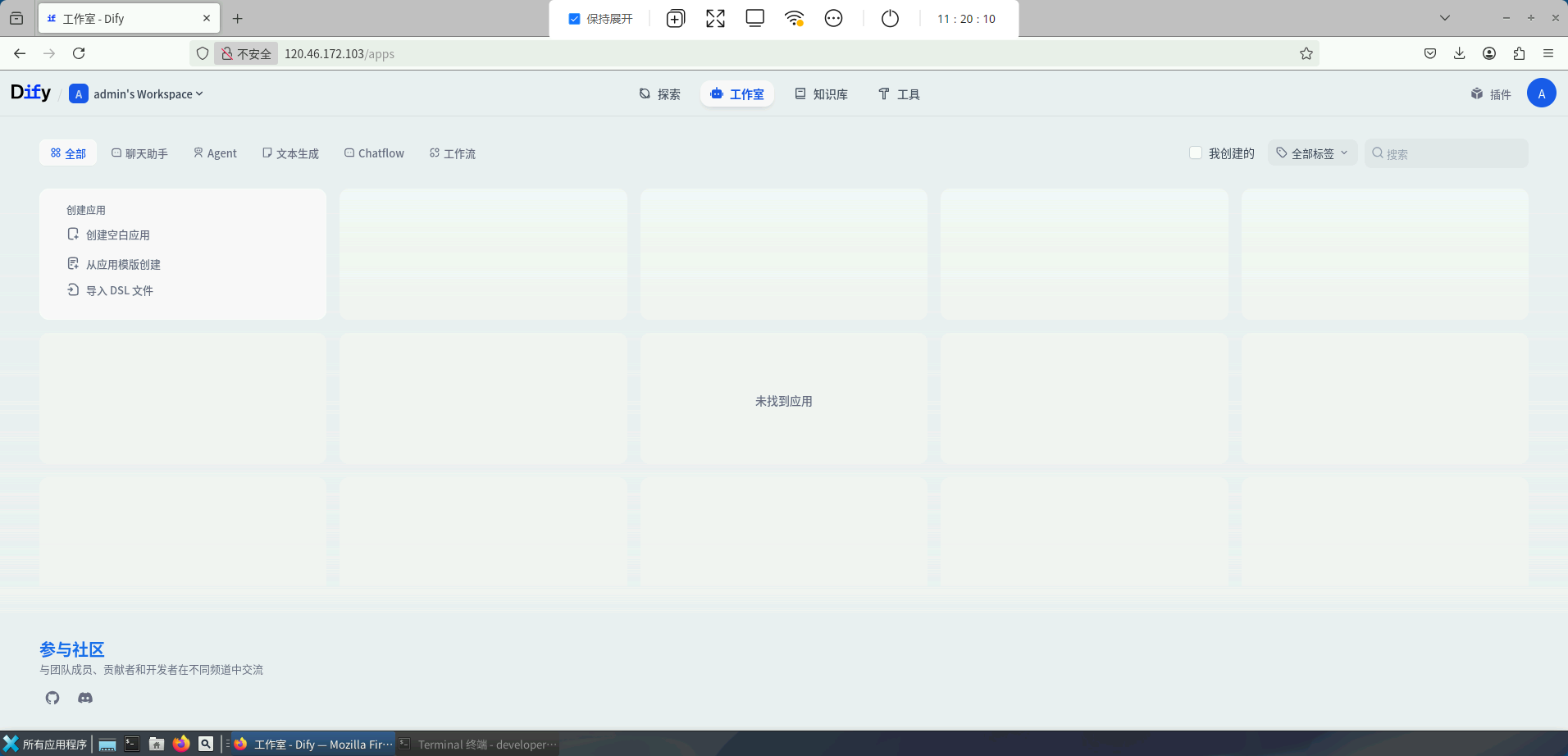Click the 11 : 20 : 10 timer text

click(967, 19)
